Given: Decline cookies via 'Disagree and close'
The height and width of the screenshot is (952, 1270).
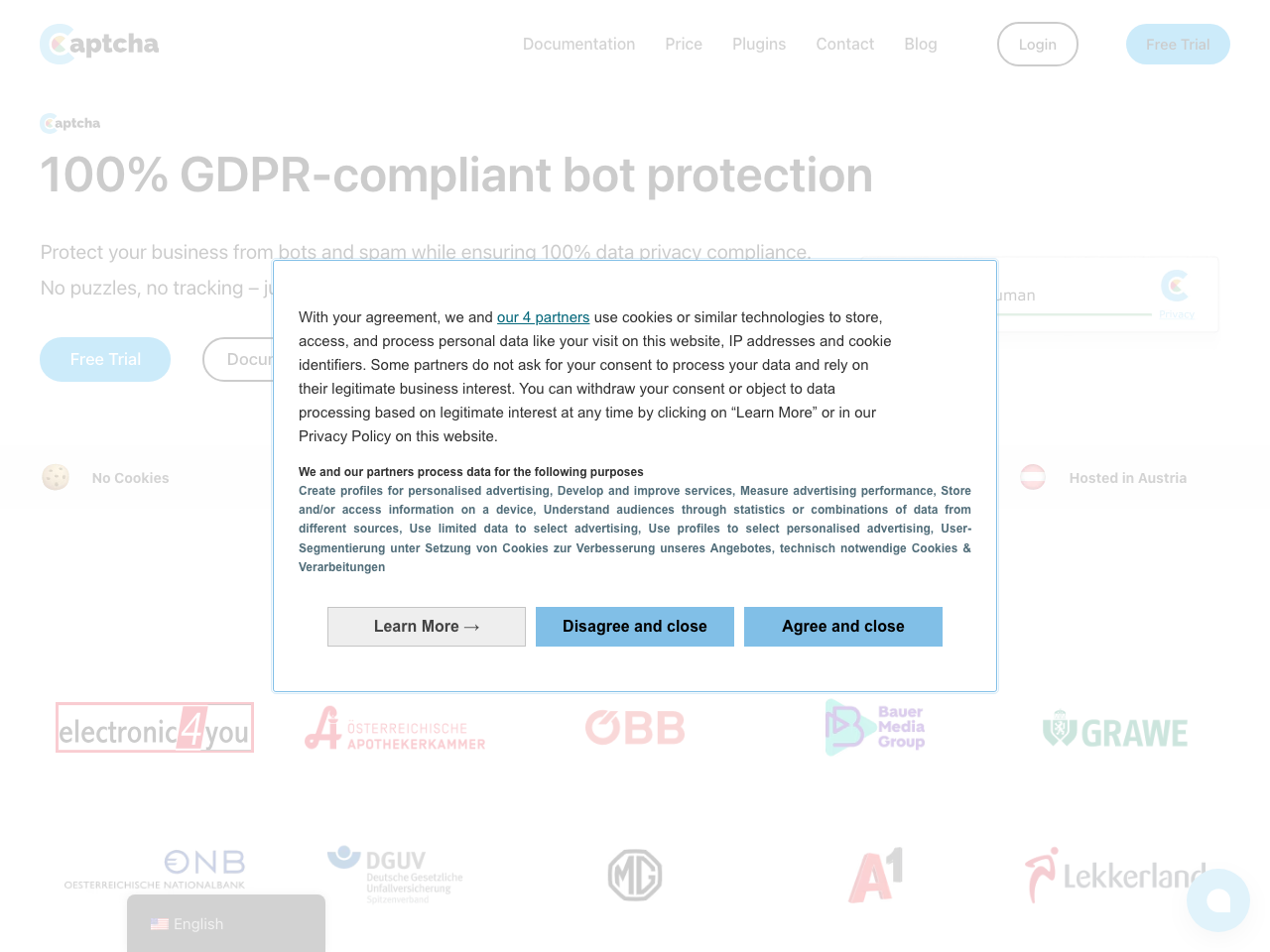Looking at the screenshot, I should coord(634,626).
